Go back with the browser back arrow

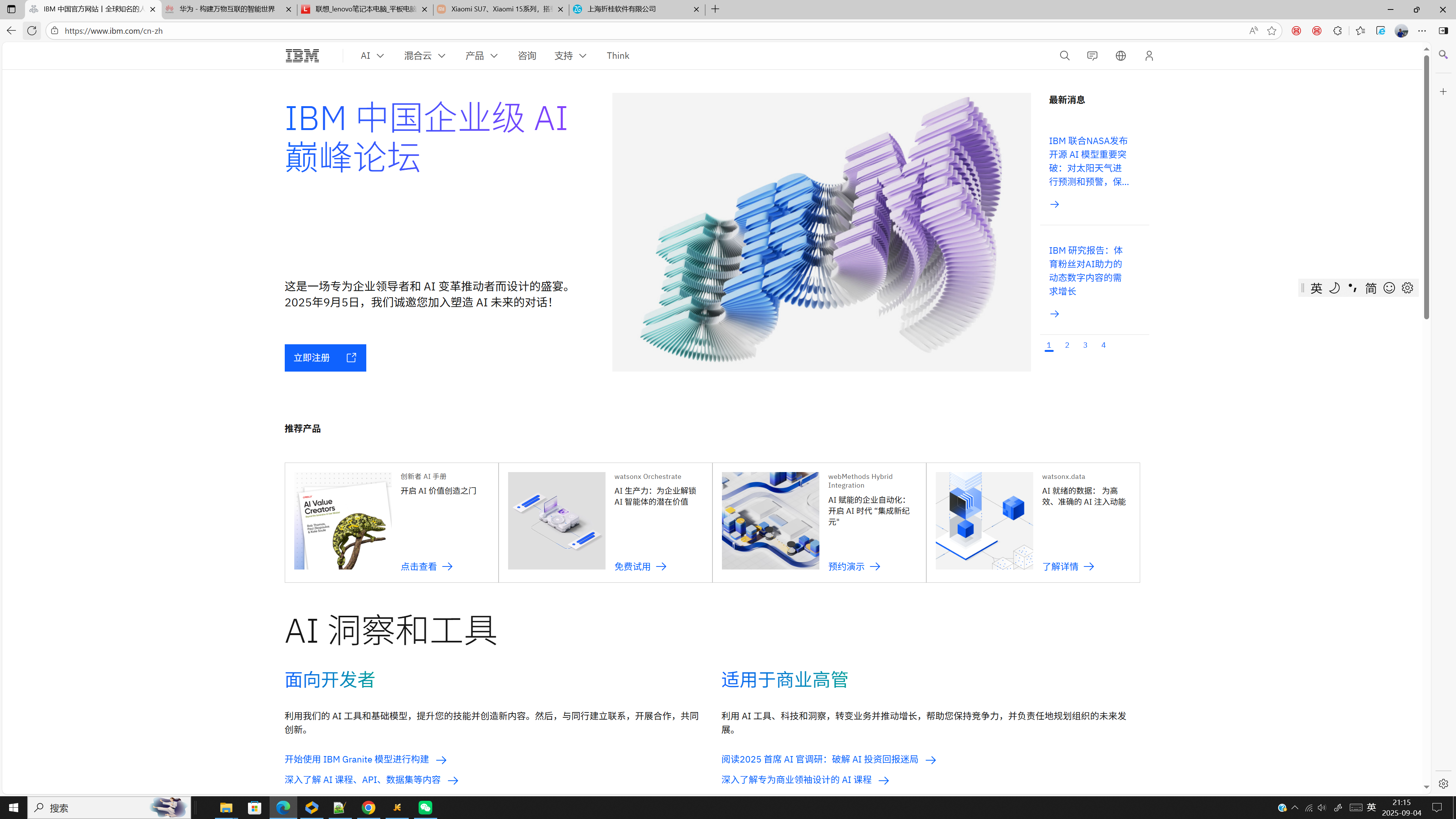click(x=11, y=30)
